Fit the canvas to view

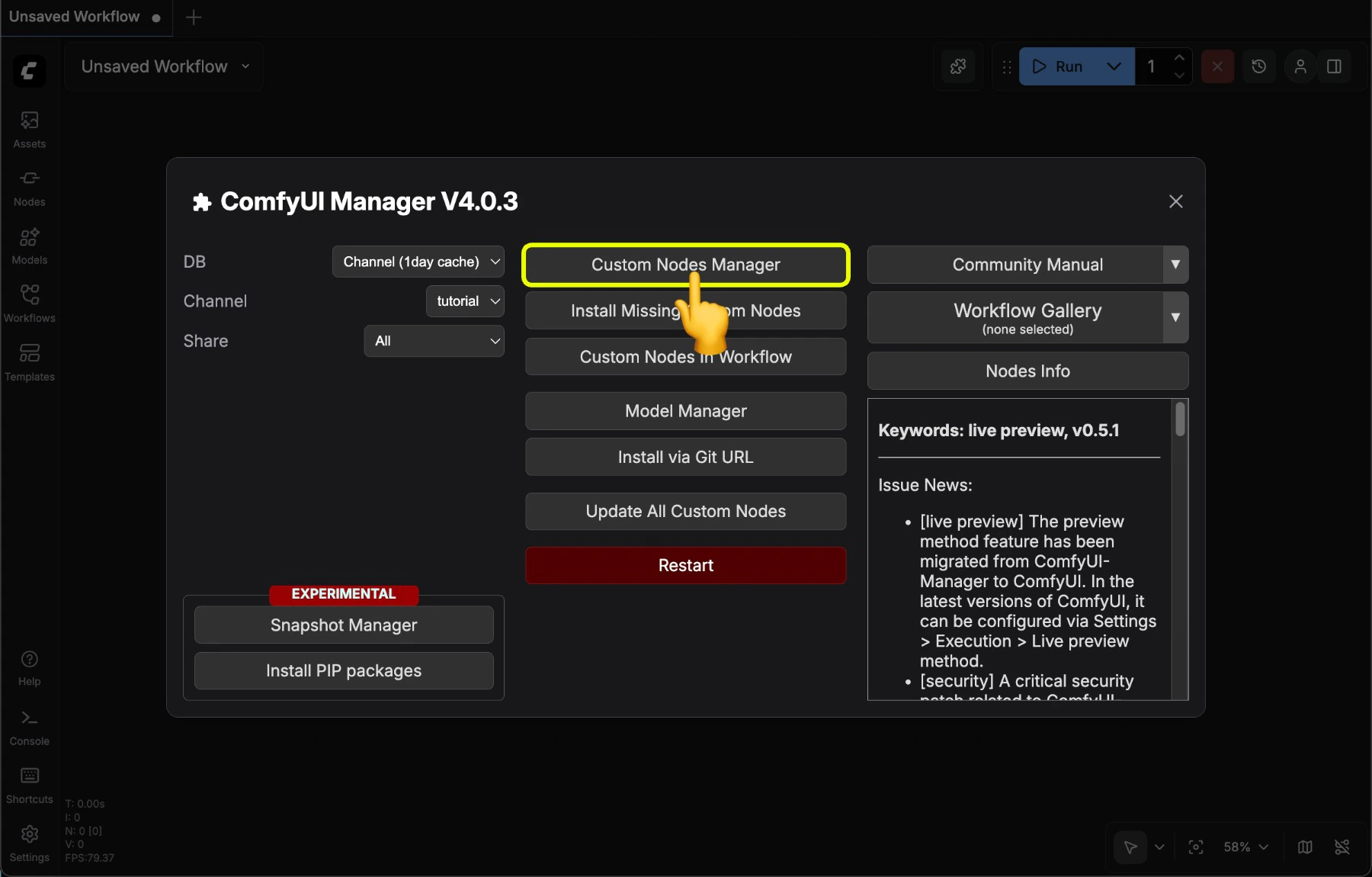tap(1195, 847)
